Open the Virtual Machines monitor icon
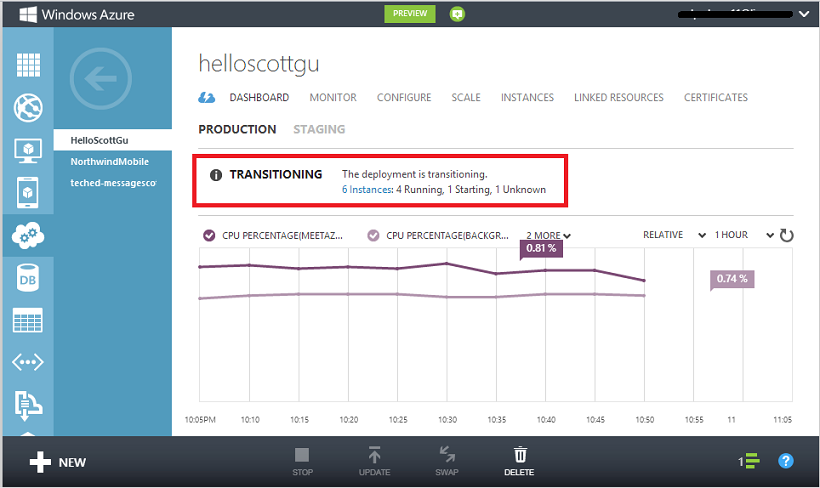 tap(28, 151)
